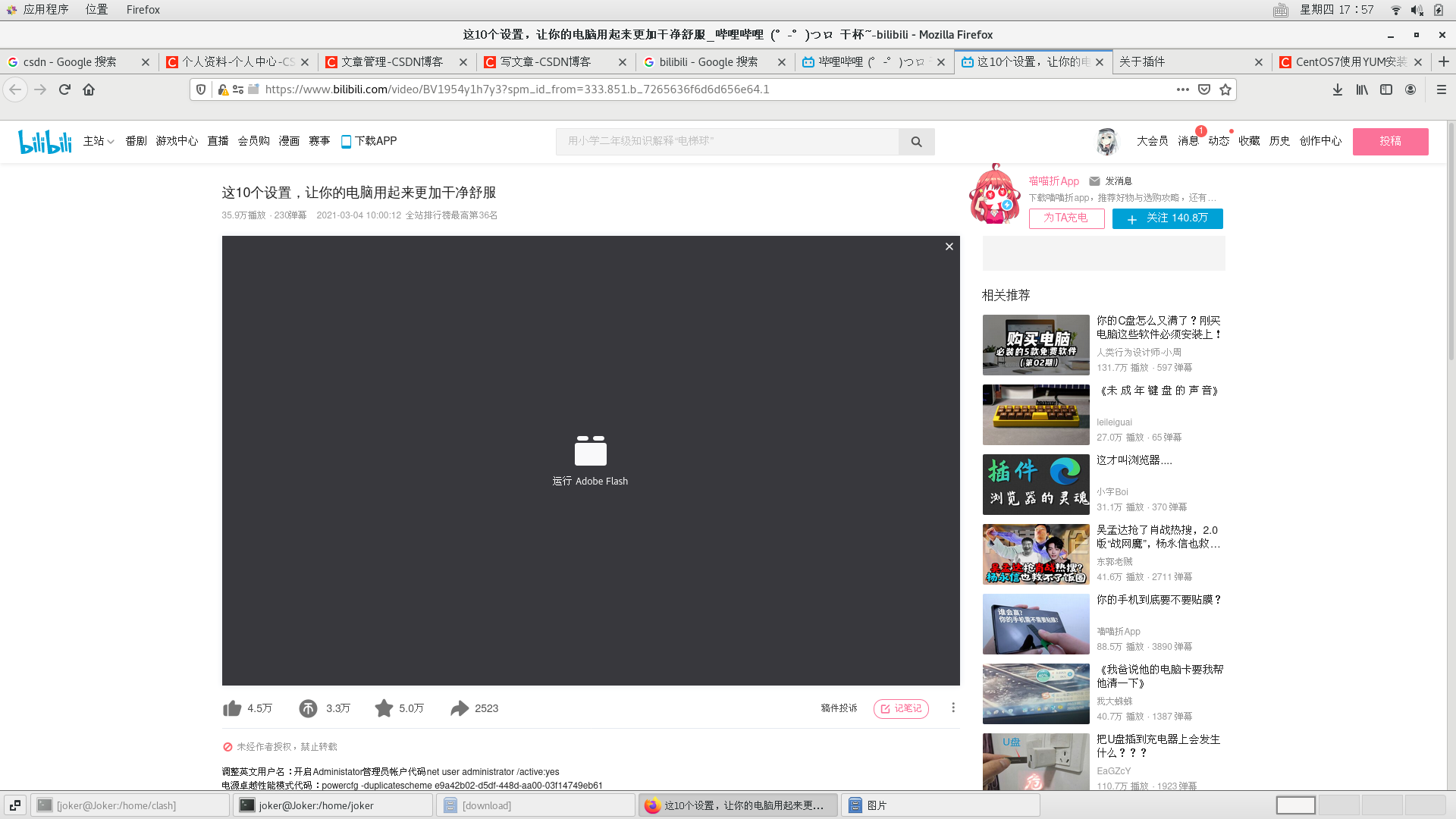
Task: Click the search magnifier icon
Action: pos(916,141)
